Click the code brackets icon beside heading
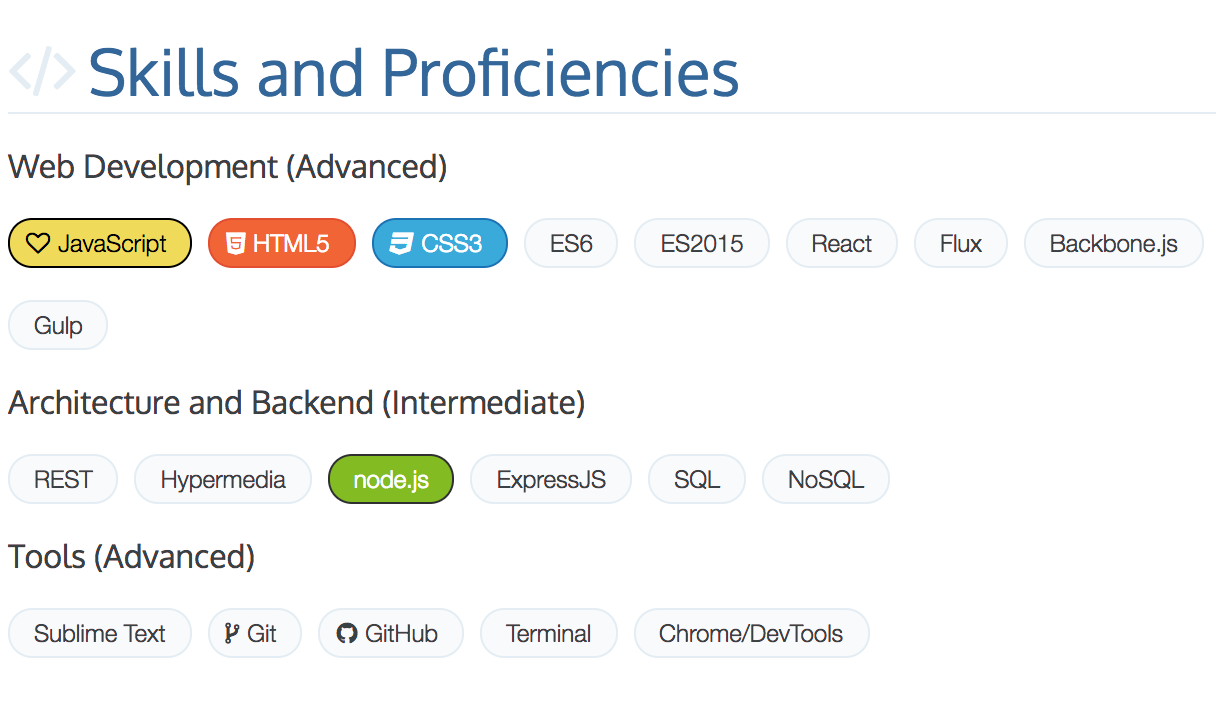The height and width of the screenshot is (724, 1216). click(42, 72)
